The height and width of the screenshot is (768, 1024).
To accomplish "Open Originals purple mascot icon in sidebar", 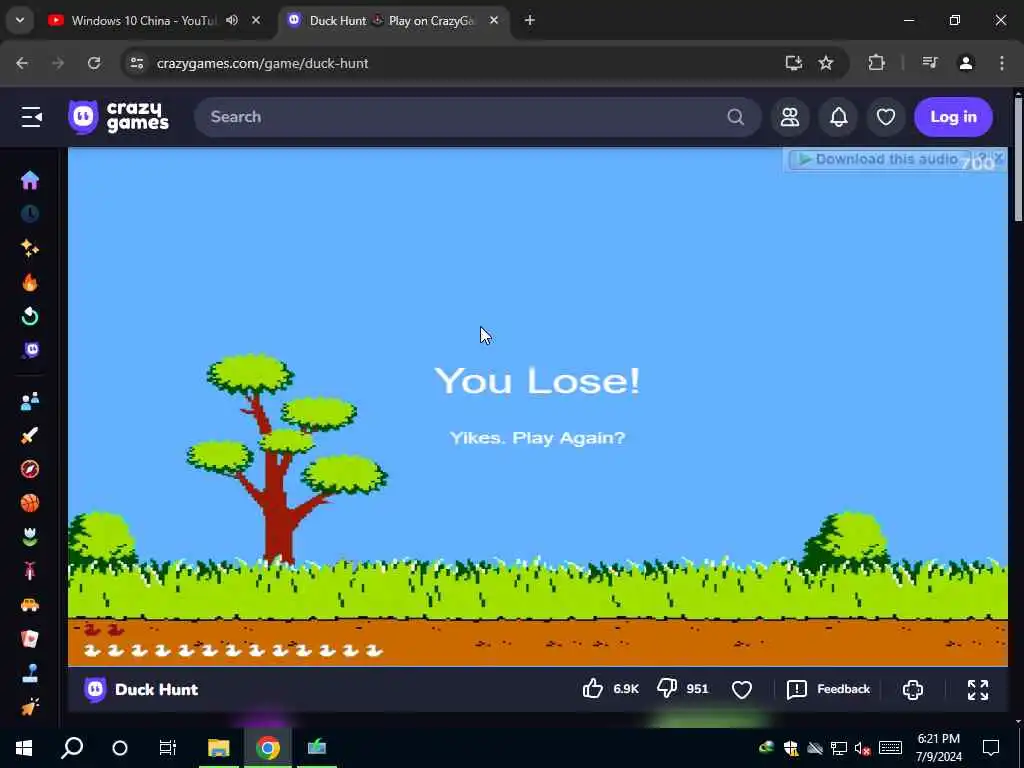I will (x=31, y=351).
